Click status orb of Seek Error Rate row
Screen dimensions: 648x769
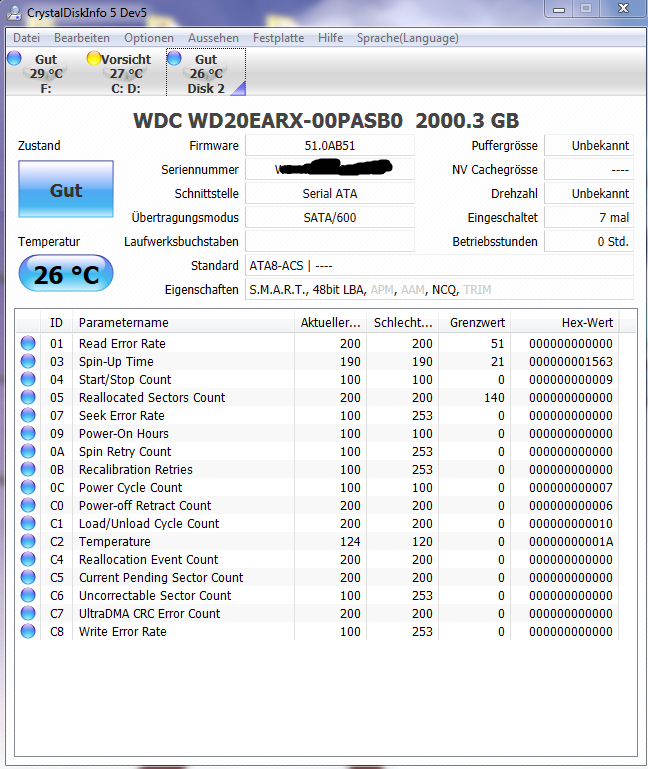pos(28,415)
